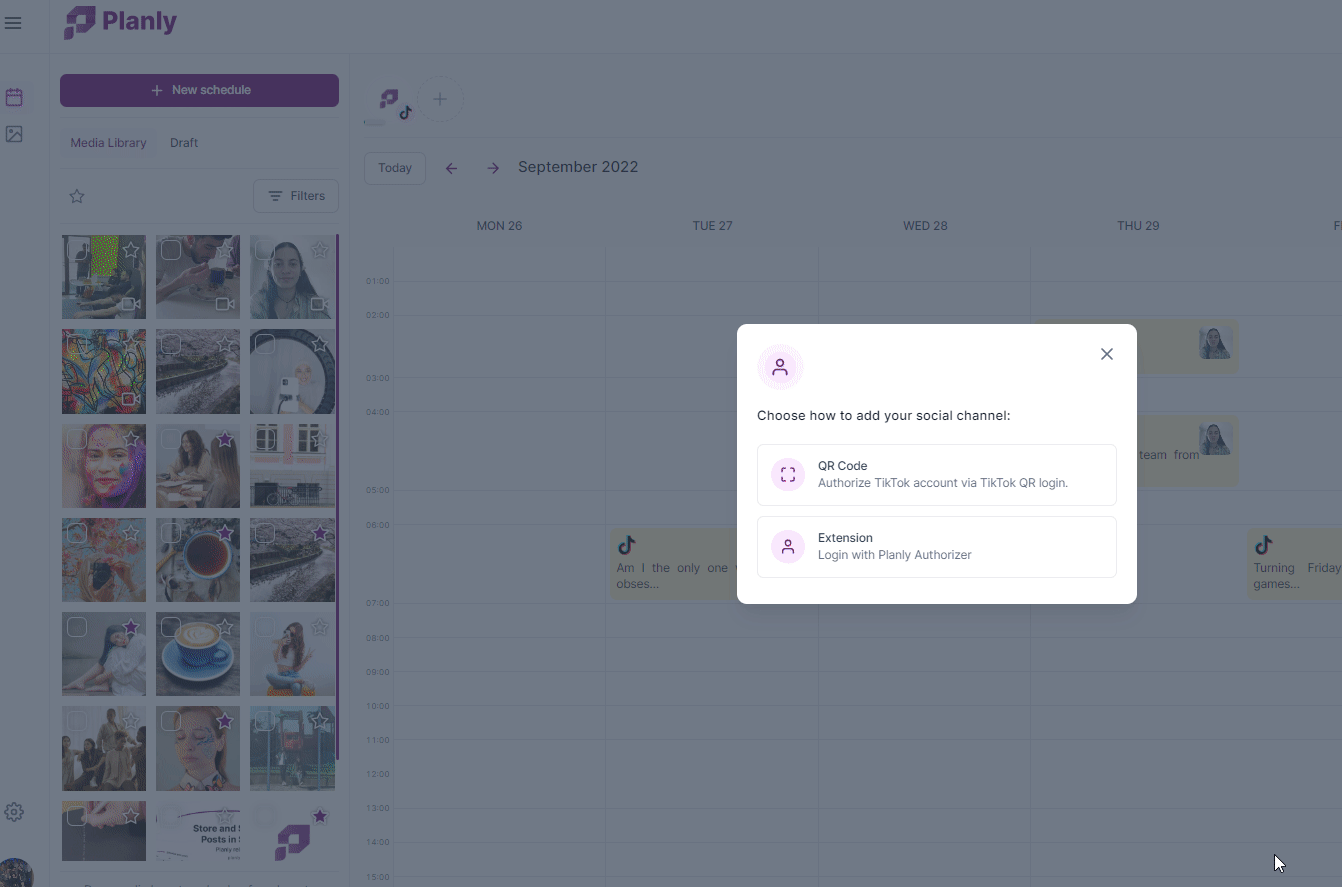The height and width of the screenshot is (887, 1342).
Task: Jump to Today in the calendar
Action: (395, 168)
